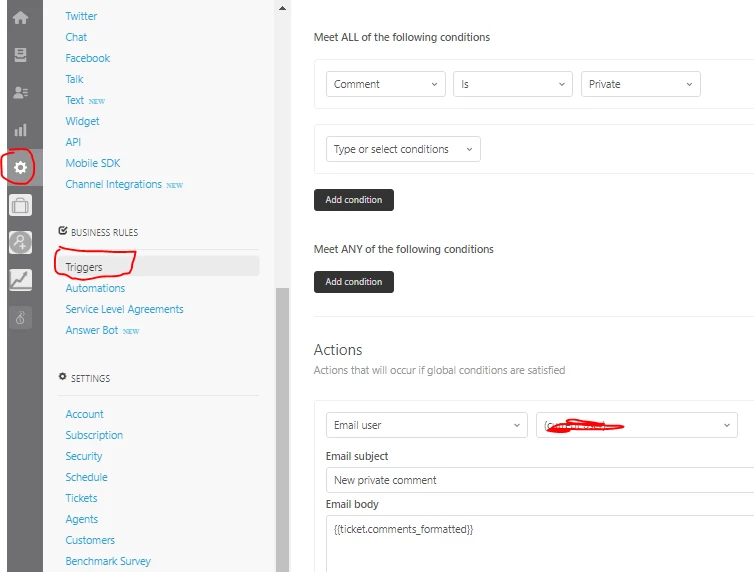Open Channel Integrations page
This screenshot has height=572, width=754.
pyautogui.click(x=113, y=184)
